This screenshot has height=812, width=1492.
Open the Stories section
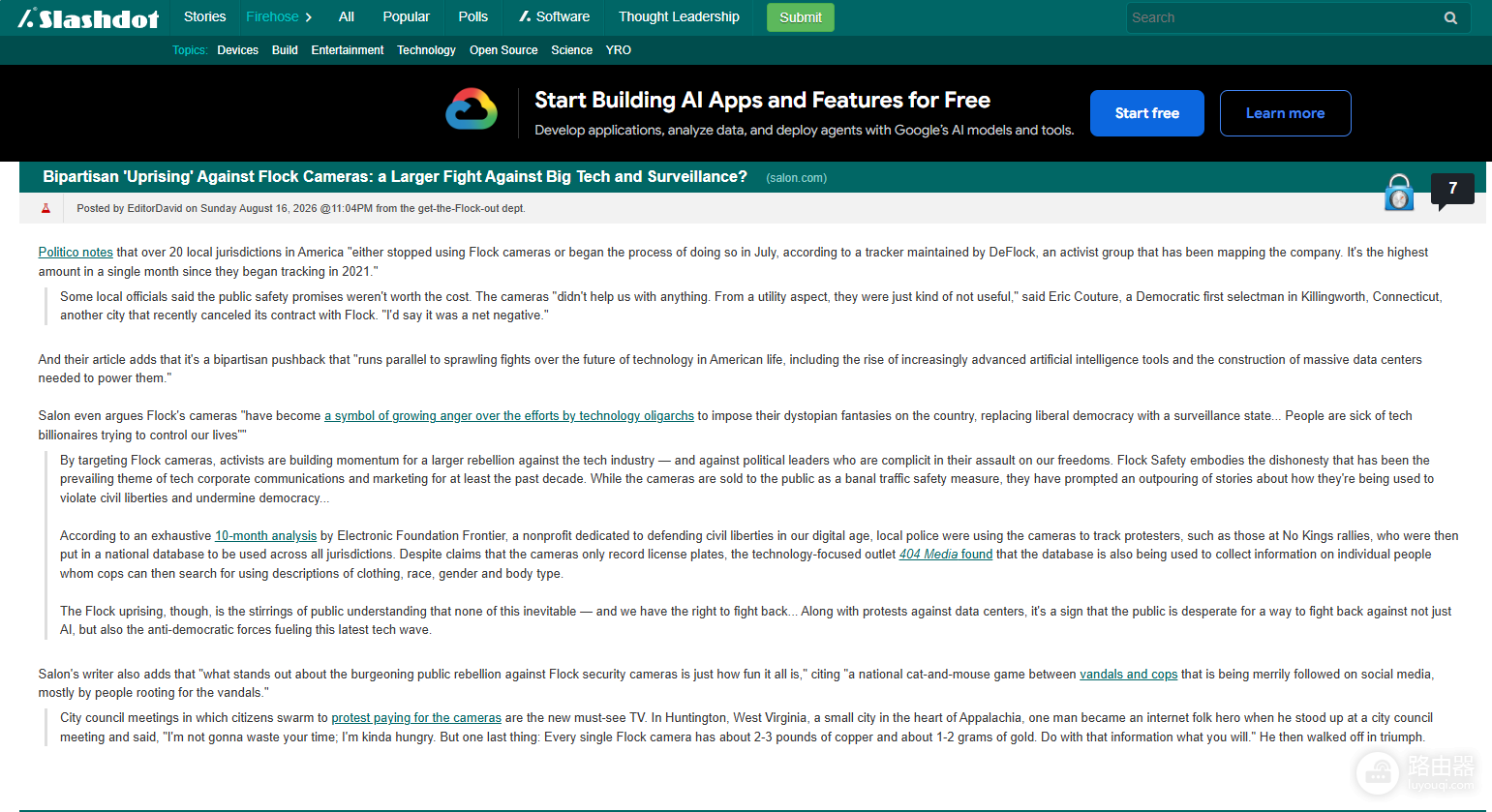[x=204, y=16]
